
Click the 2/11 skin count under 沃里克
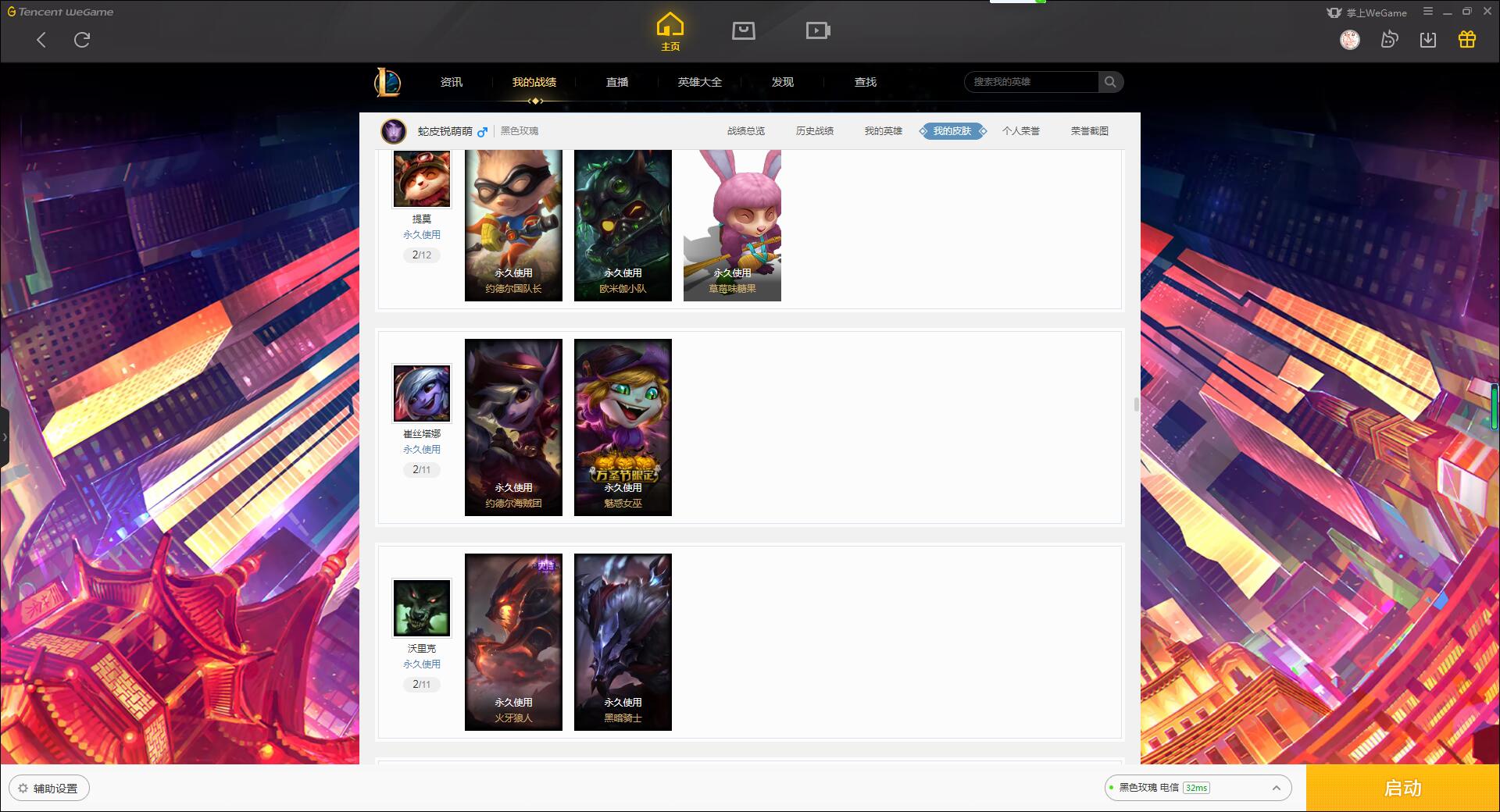422,685
